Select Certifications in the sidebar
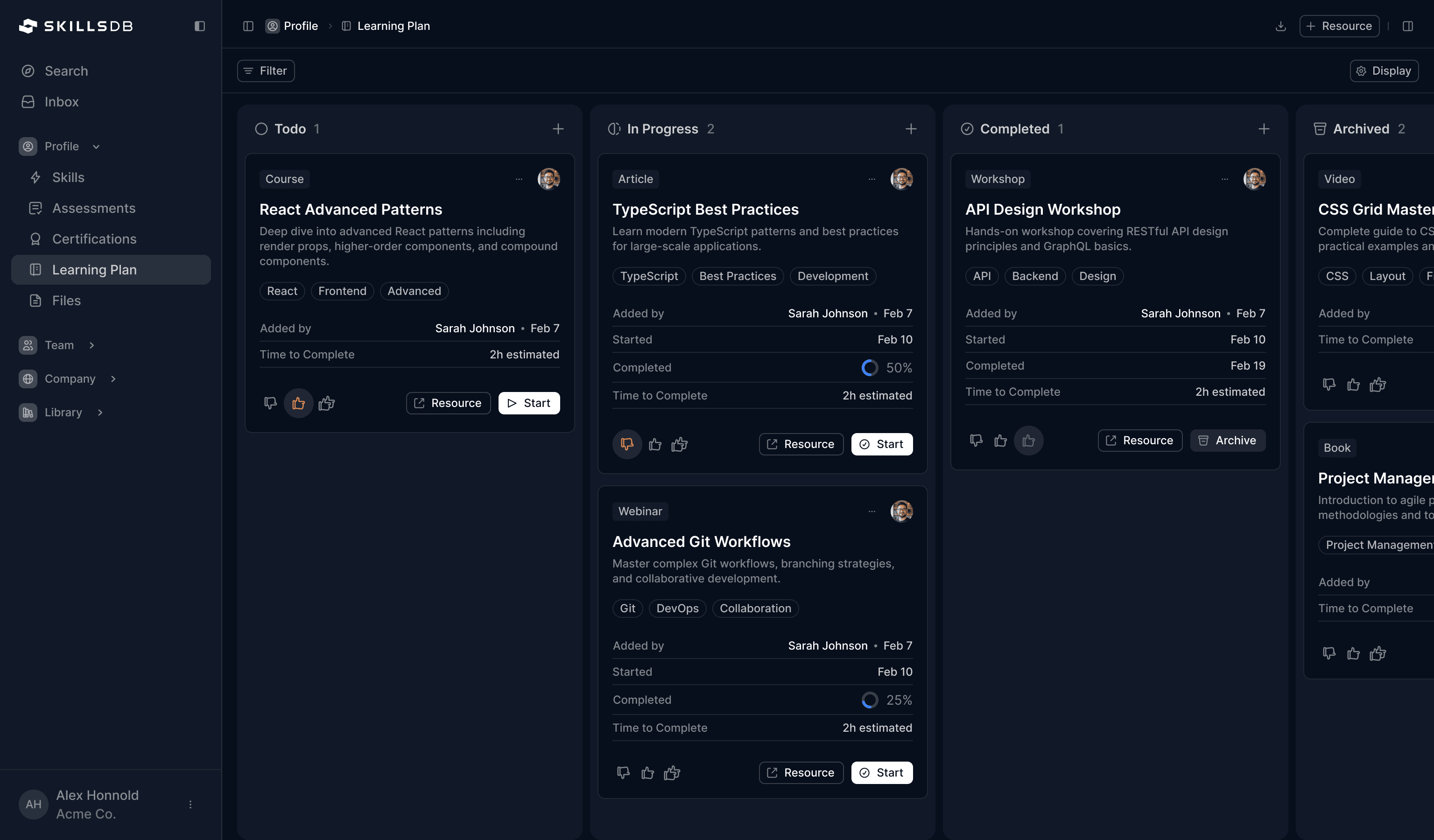The height and width of the screenshot is (840, 1434). tap(93, 239)
